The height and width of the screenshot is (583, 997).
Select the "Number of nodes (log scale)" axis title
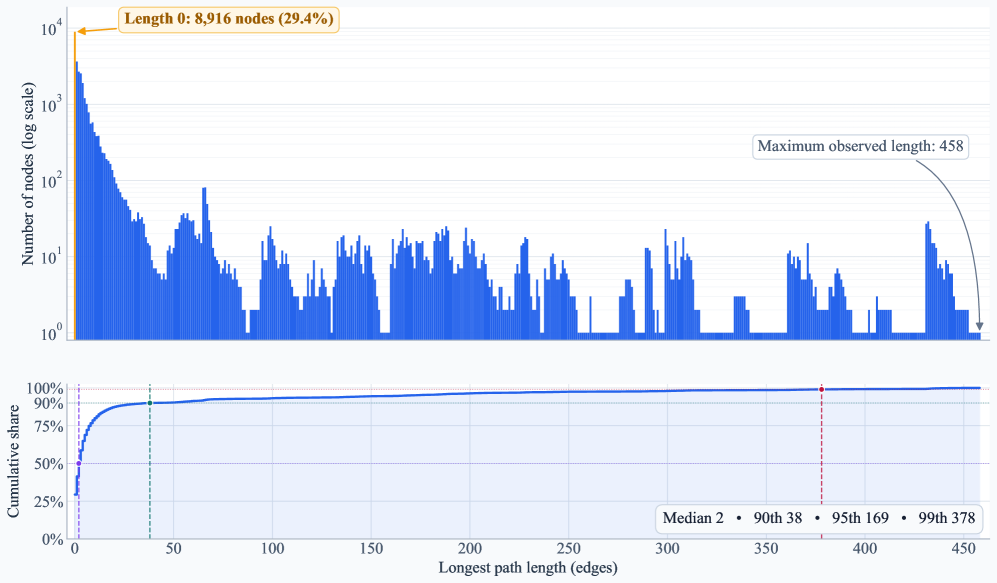click(x=28, y=174)
